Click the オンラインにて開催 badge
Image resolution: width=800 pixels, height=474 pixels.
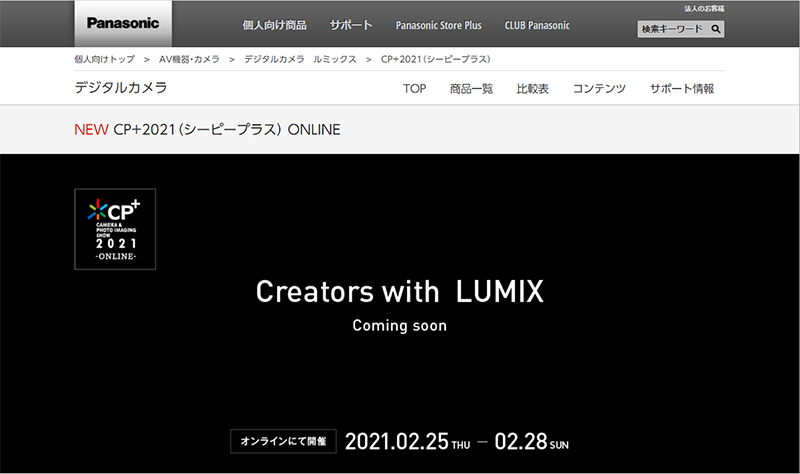click(283, 441)
